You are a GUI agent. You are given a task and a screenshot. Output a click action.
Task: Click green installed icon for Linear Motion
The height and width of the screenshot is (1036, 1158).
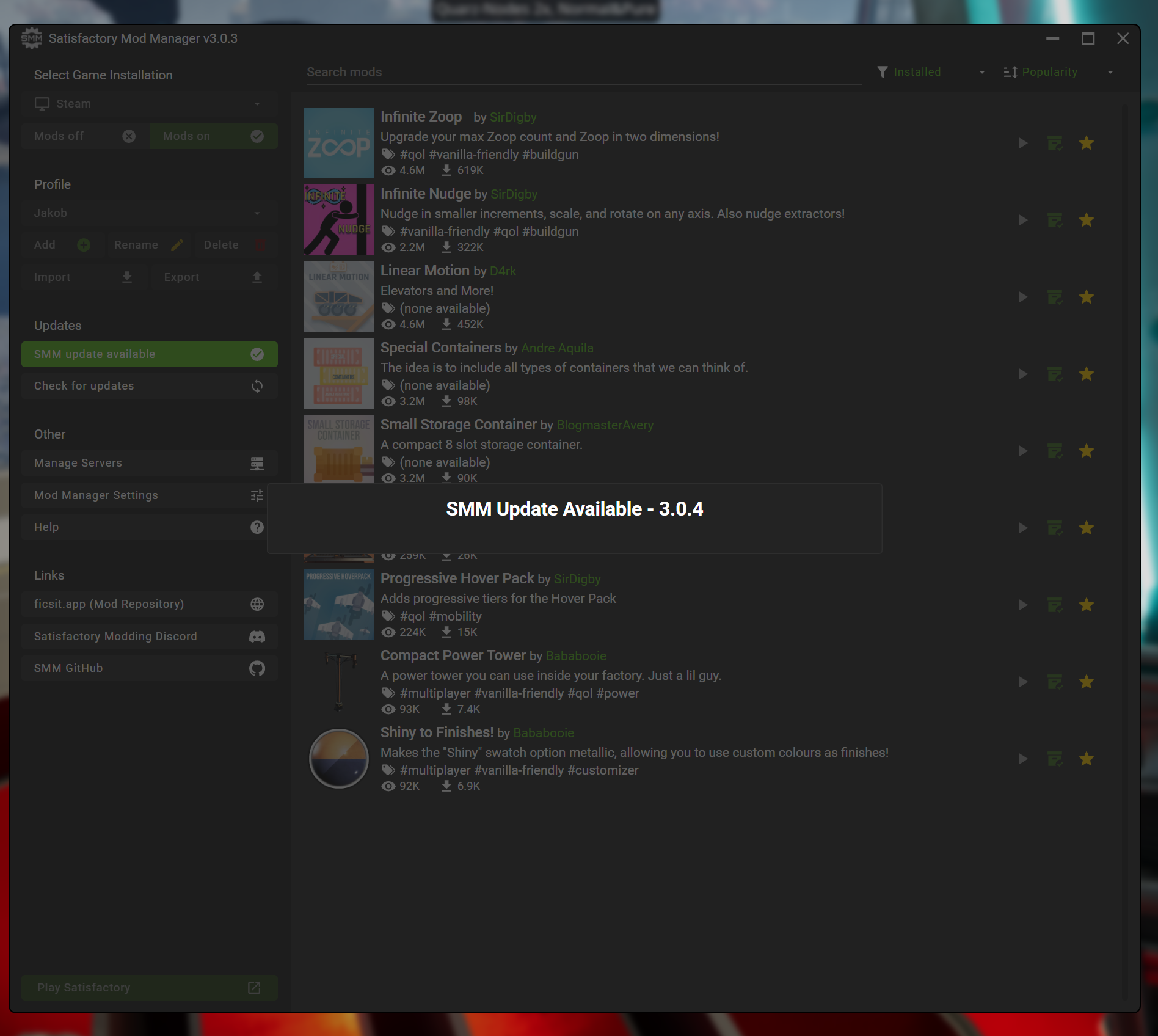pyautogui.click(x=1055, y=297)
